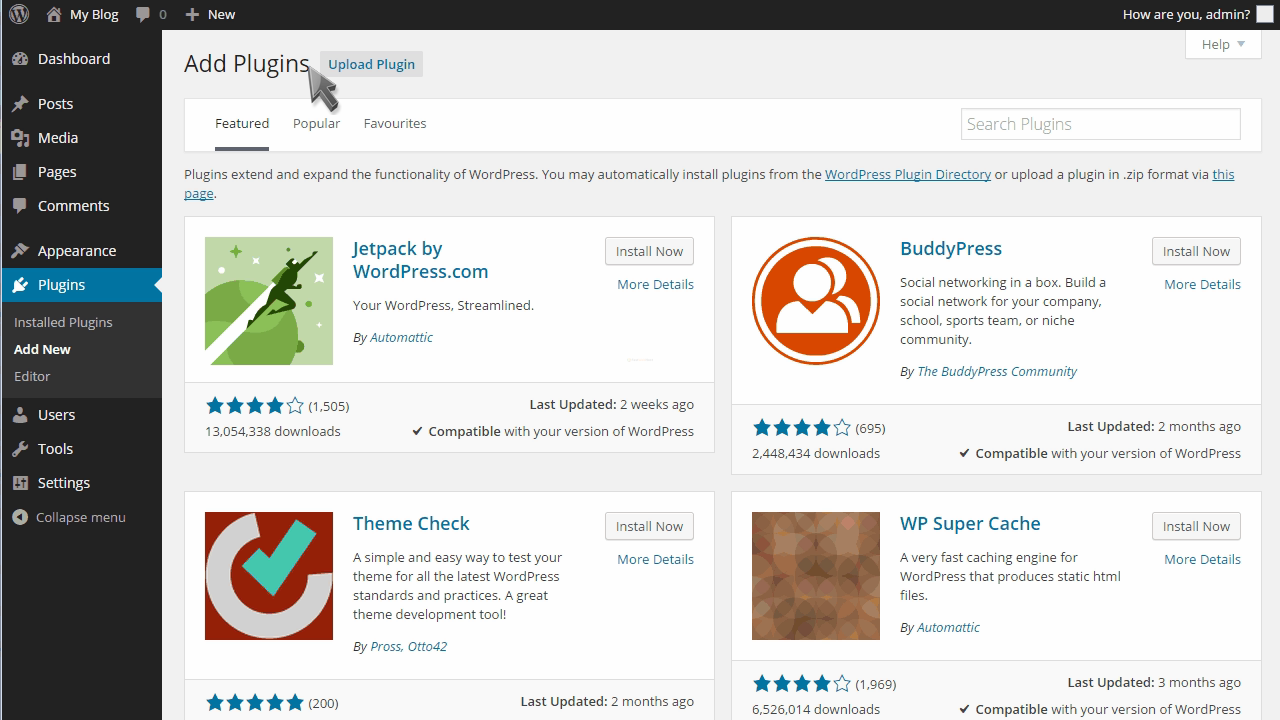
Task: Click Jetpack's star rating
Action: point(254,405)
